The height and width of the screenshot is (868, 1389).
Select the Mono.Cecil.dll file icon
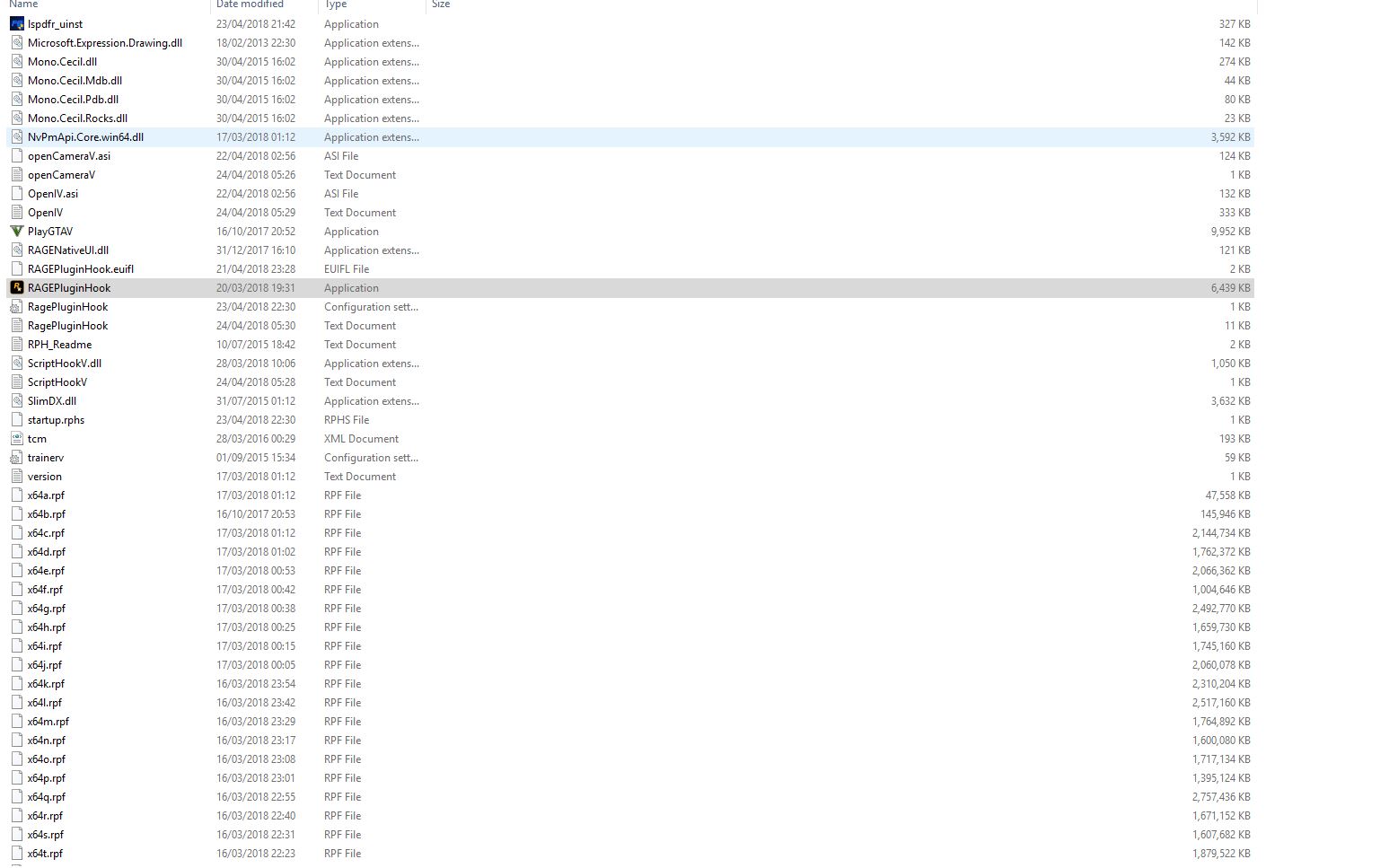pos(17,62)
